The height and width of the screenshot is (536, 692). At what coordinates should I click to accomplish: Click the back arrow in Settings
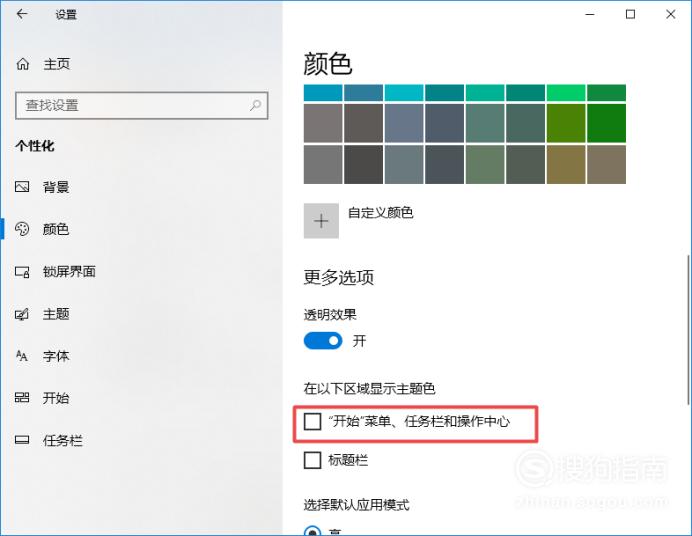coord(22,14)
